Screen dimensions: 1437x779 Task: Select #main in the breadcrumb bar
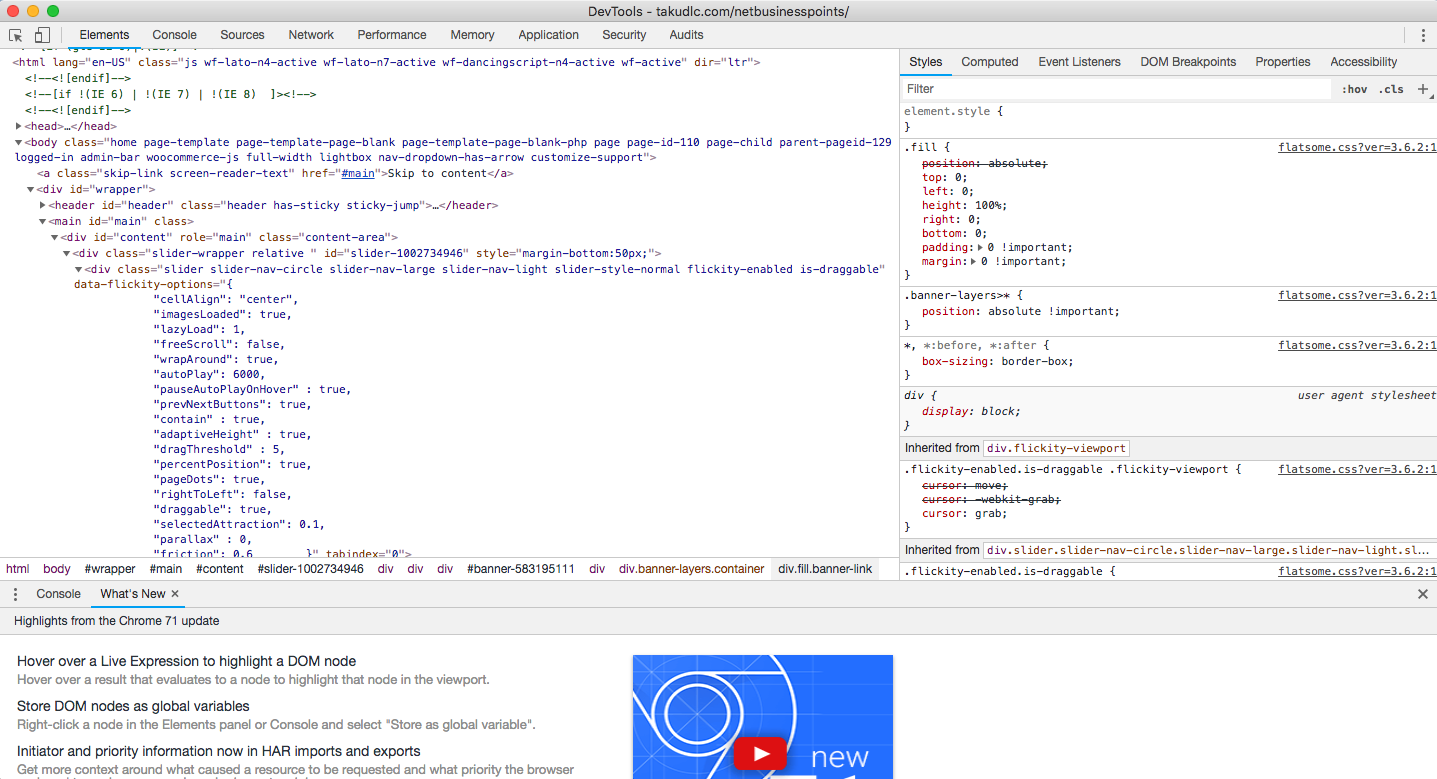click(166, 569)
